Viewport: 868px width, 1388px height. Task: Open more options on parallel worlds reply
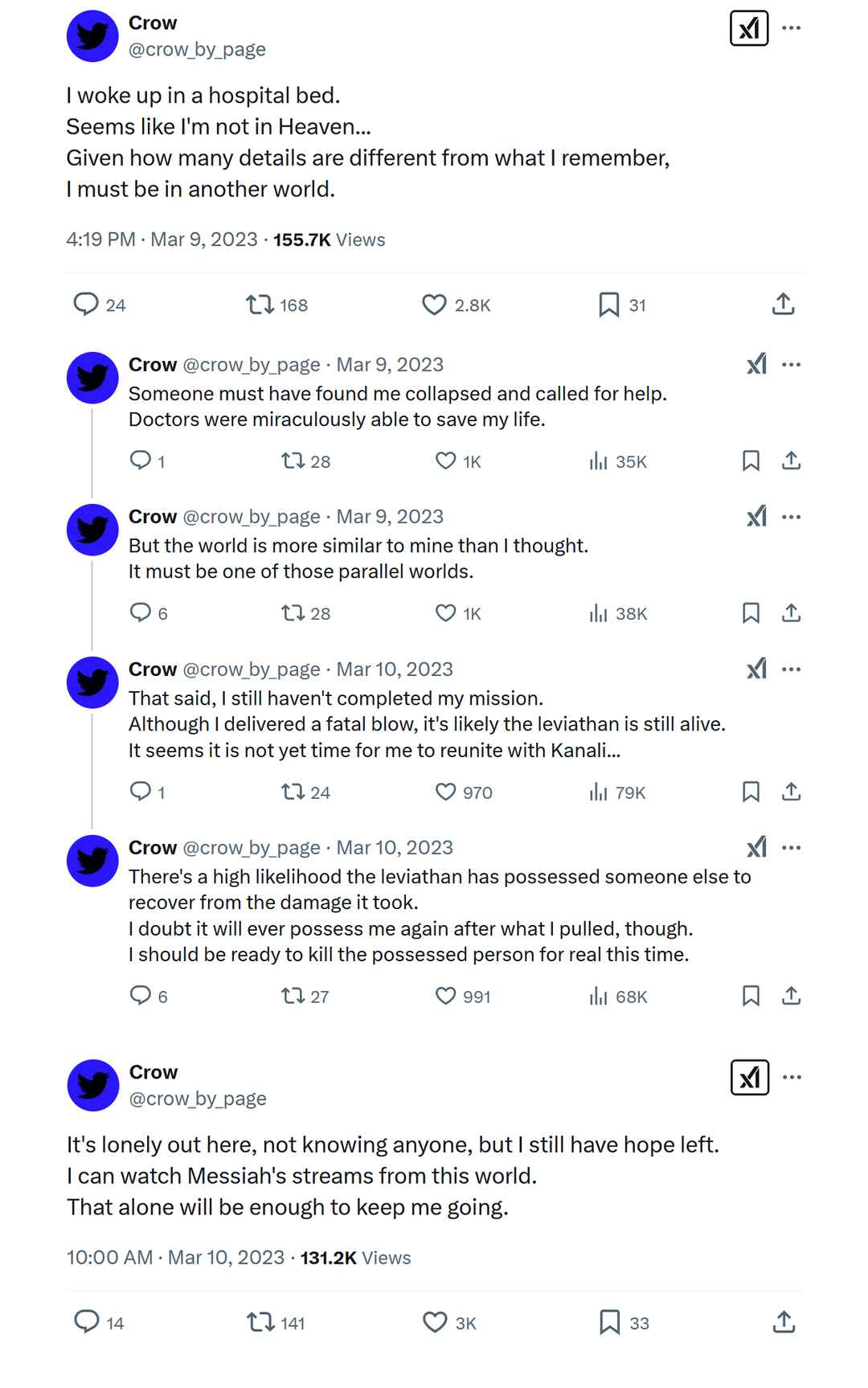792,517
